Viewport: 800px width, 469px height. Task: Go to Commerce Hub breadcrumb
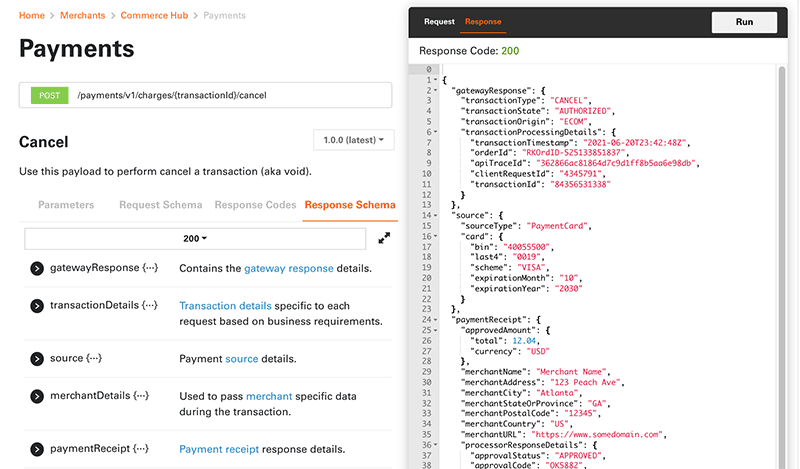point(154,16)
